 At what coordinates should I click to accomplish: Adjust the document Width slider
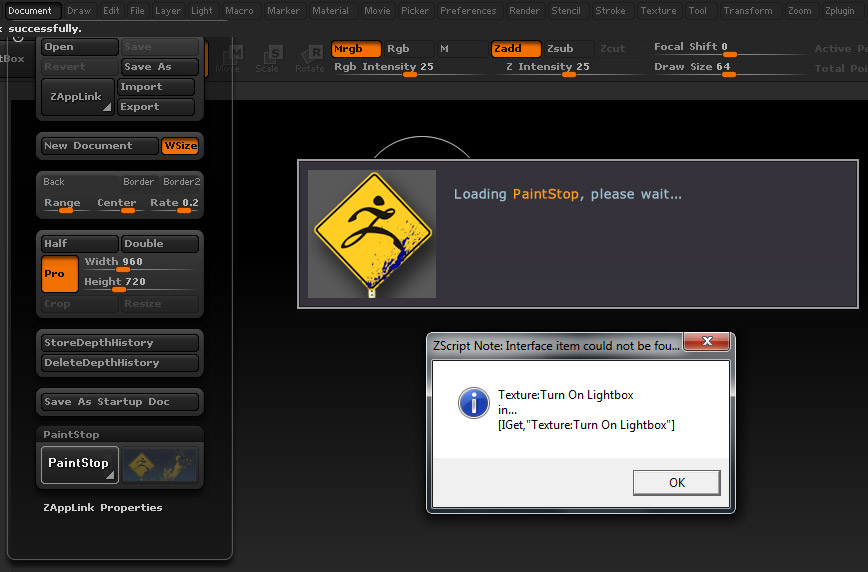[x=141, y=264]
